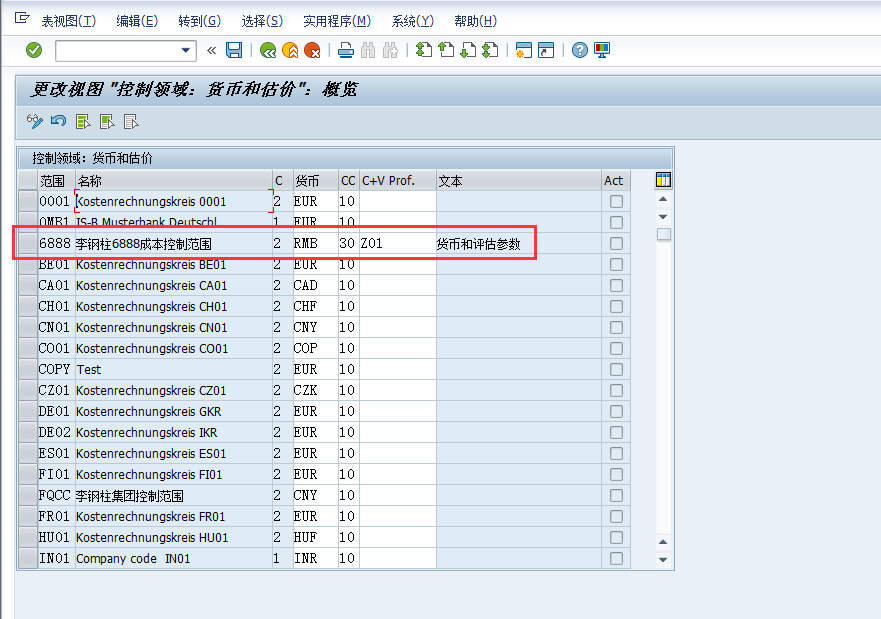This screenshot has width=881, height=619.
Task: Toggle the Act checkbox for COPY Test row
Action: pos(614,369)
